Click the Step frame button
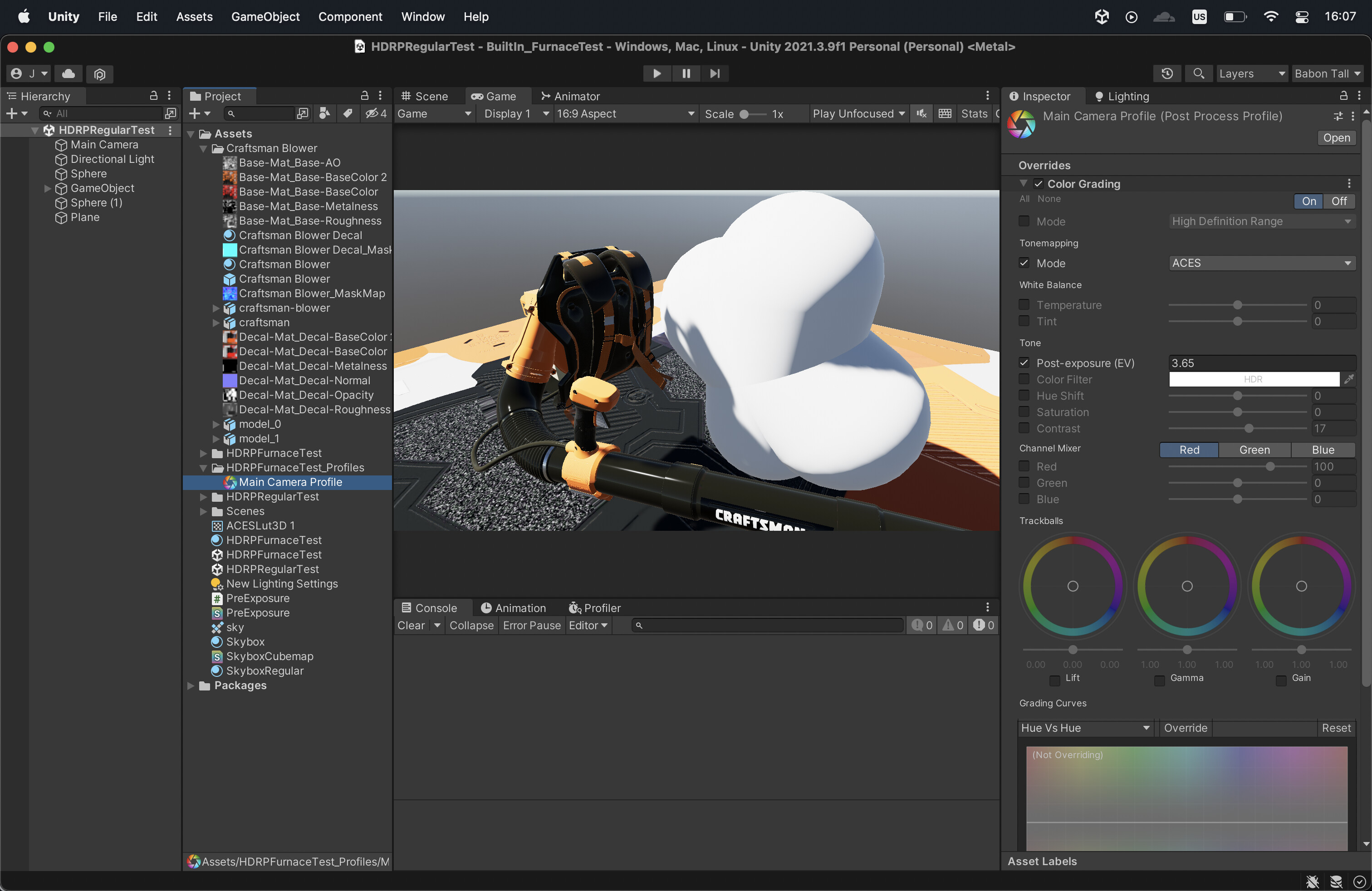Screen dimensions: 1372x891 [715, 73]
